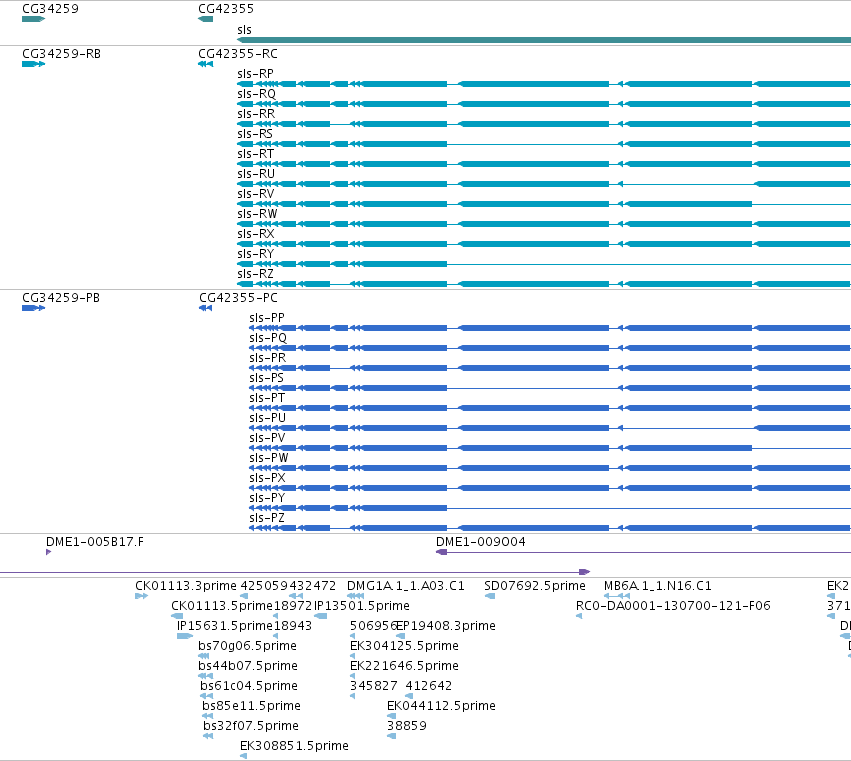Viewport: 851px width, 761px height.
Task: Click the EK221646.5prime EST glyph
Action: point(353,676)
